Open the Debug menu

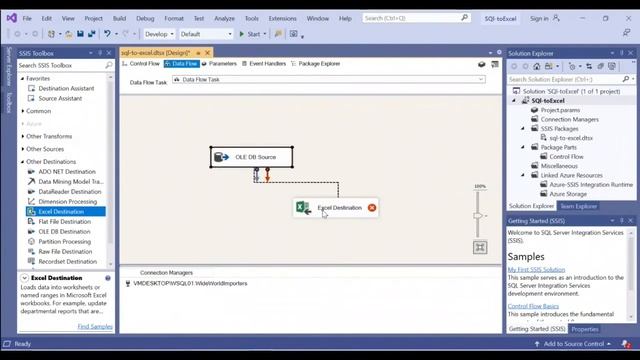[x=145, y=18]
